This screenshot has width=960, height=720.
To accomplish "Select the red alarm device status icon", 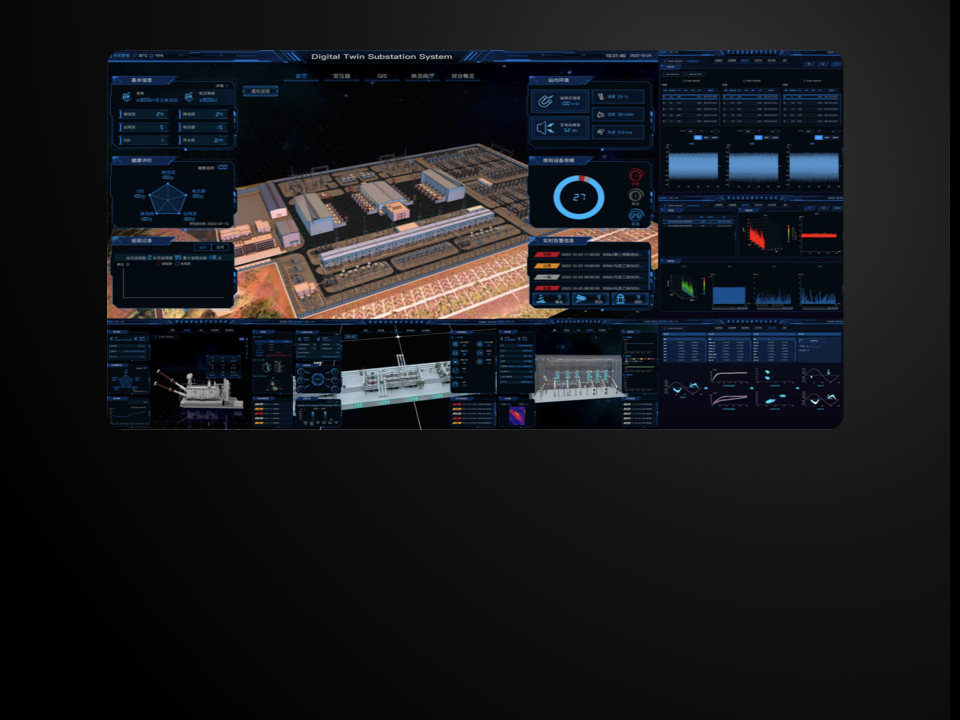I will [x=635, y=175].
